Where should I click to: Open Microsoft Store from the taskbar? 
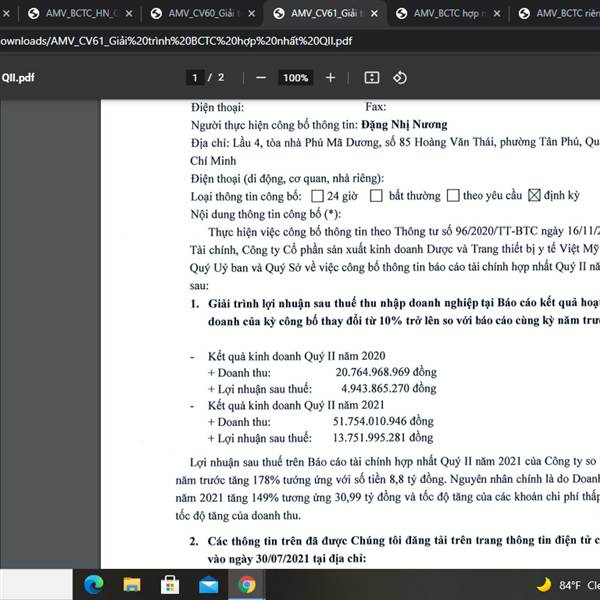coord(170,585)
